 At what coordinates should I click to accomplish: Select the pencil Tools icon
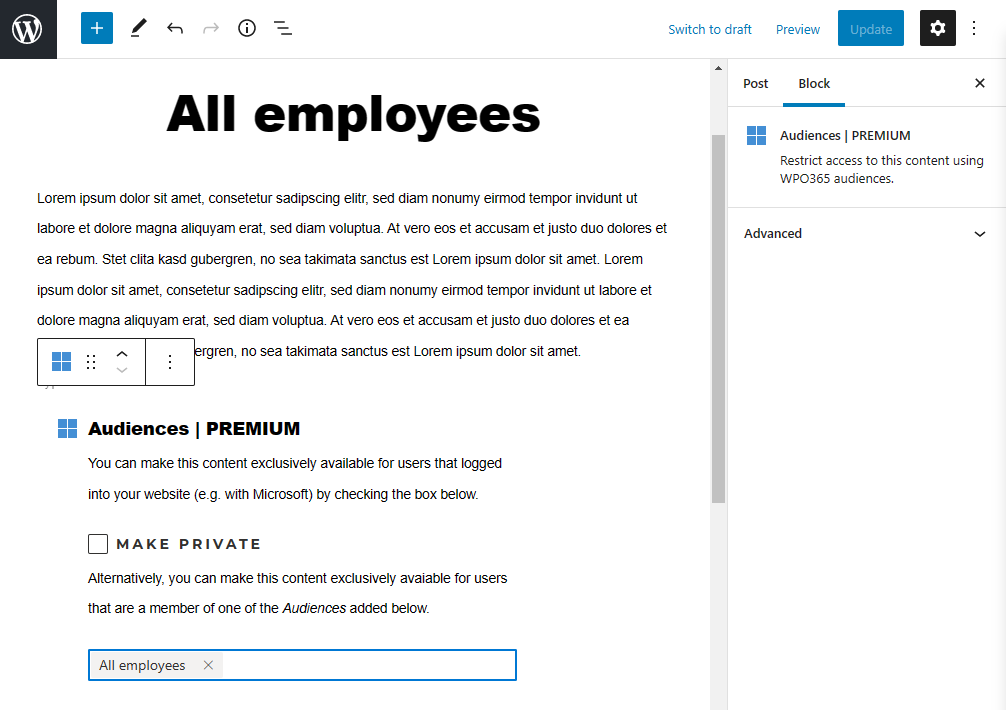click(139, 28)
